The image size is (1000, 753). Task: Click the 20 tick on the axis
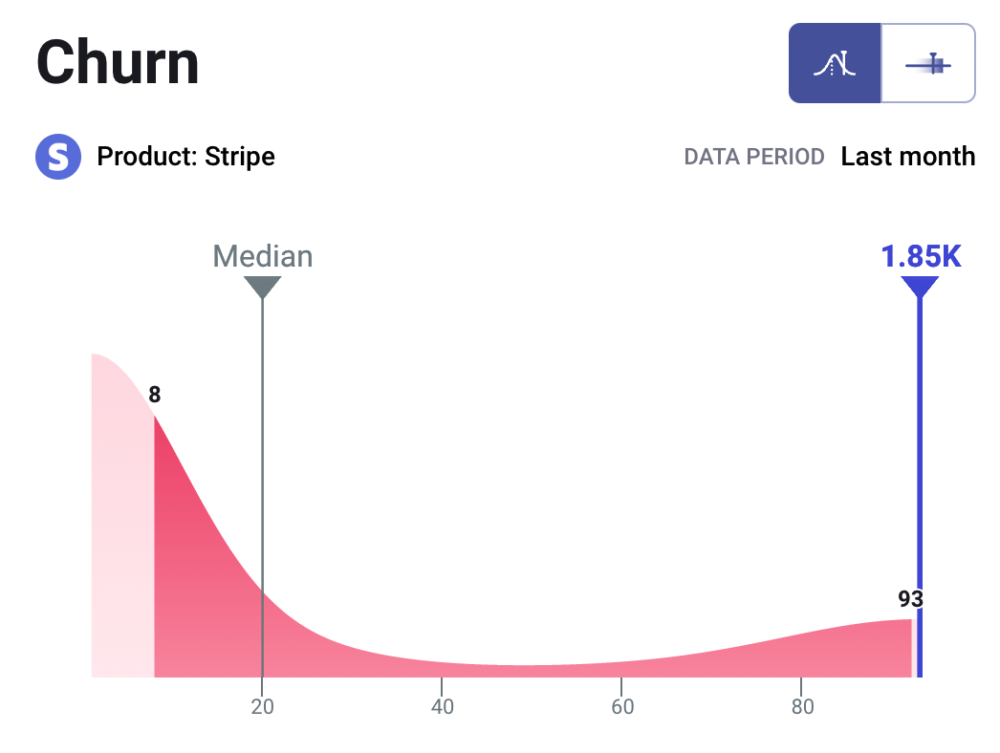point(262,707)
